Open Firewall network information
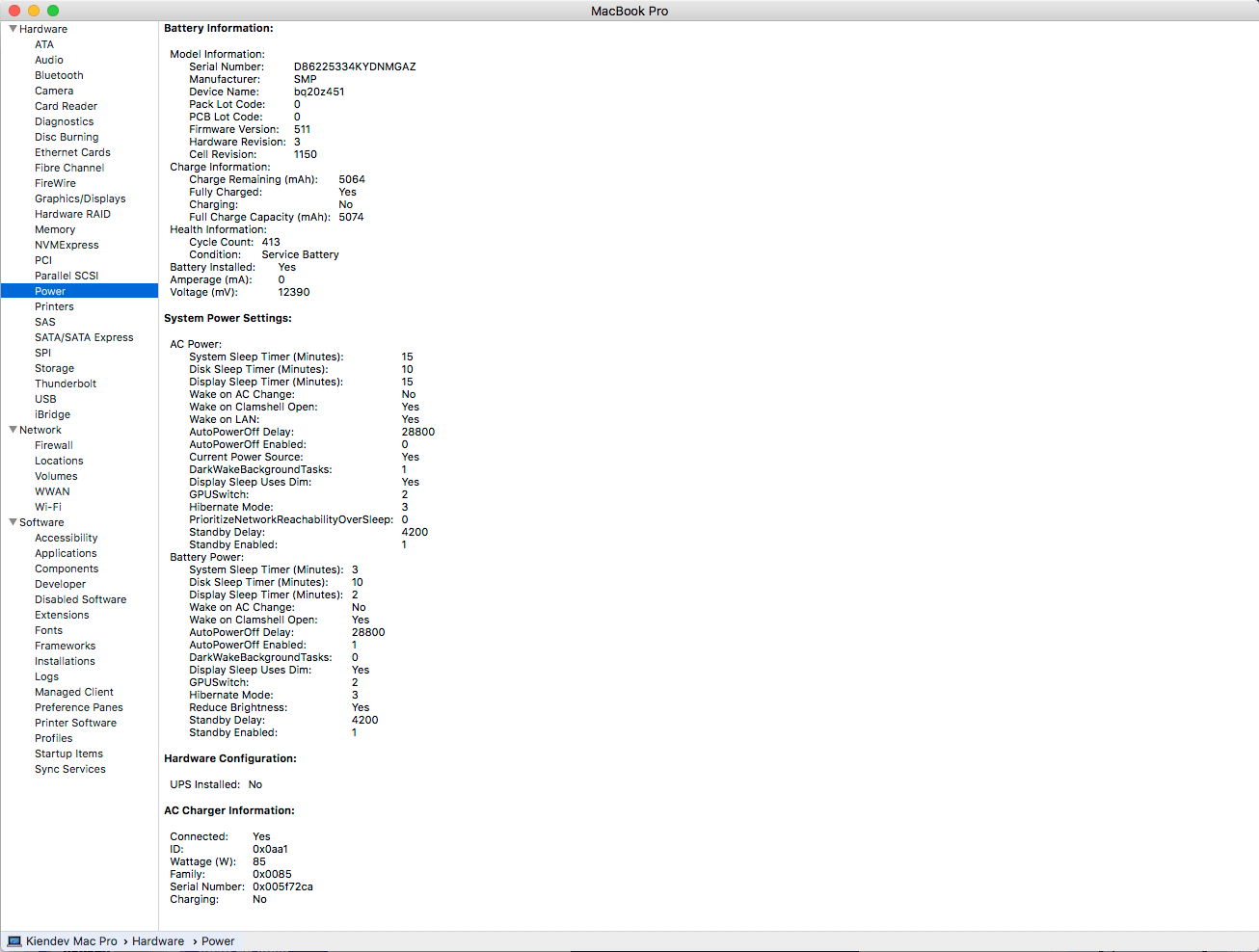Screen dimensions: 1259x952 pyautogui.click(x=54, y=445)
